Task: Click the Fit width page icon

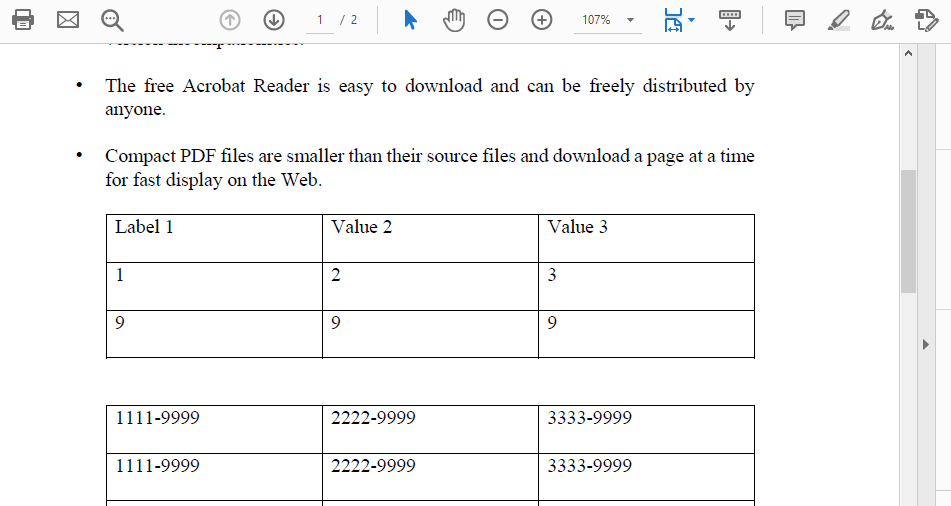Action: pyautogui.click(x=673, y=20)
